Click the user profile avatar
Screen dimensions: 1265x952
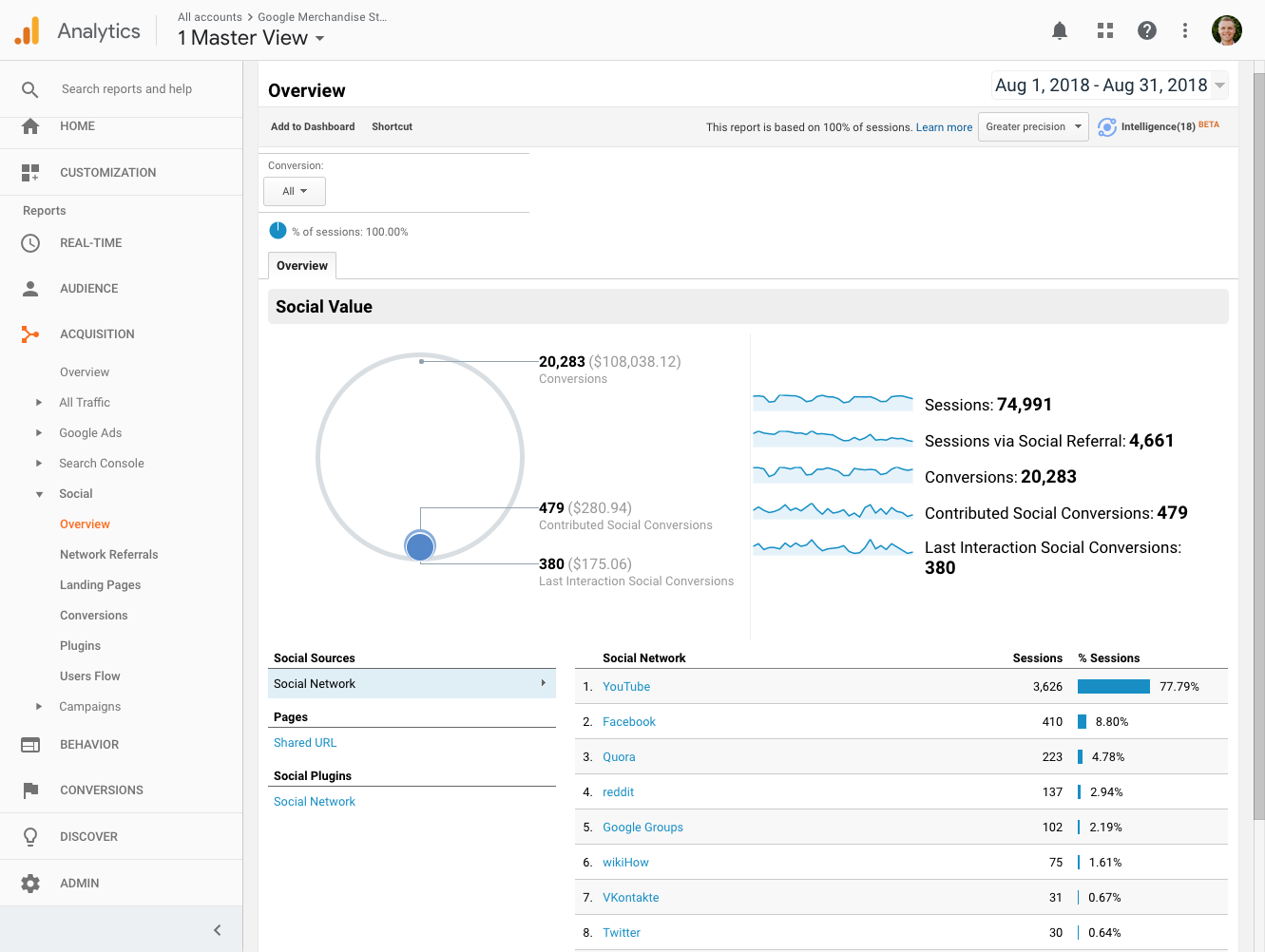click(x=1227, y=30)
